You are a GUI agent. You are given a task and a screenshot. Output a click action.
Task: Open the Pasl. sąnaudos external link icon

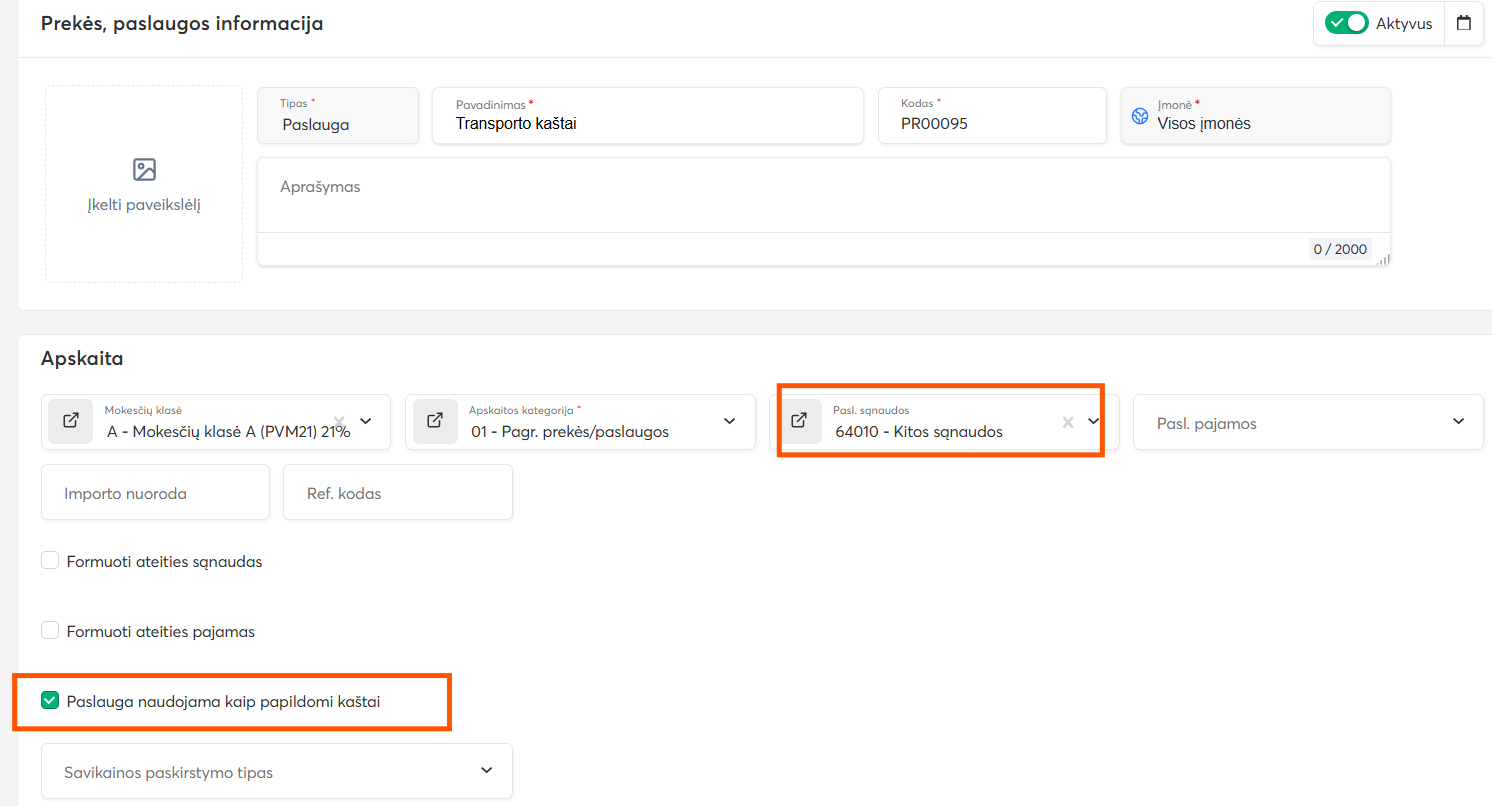click(x=799, y=421)
